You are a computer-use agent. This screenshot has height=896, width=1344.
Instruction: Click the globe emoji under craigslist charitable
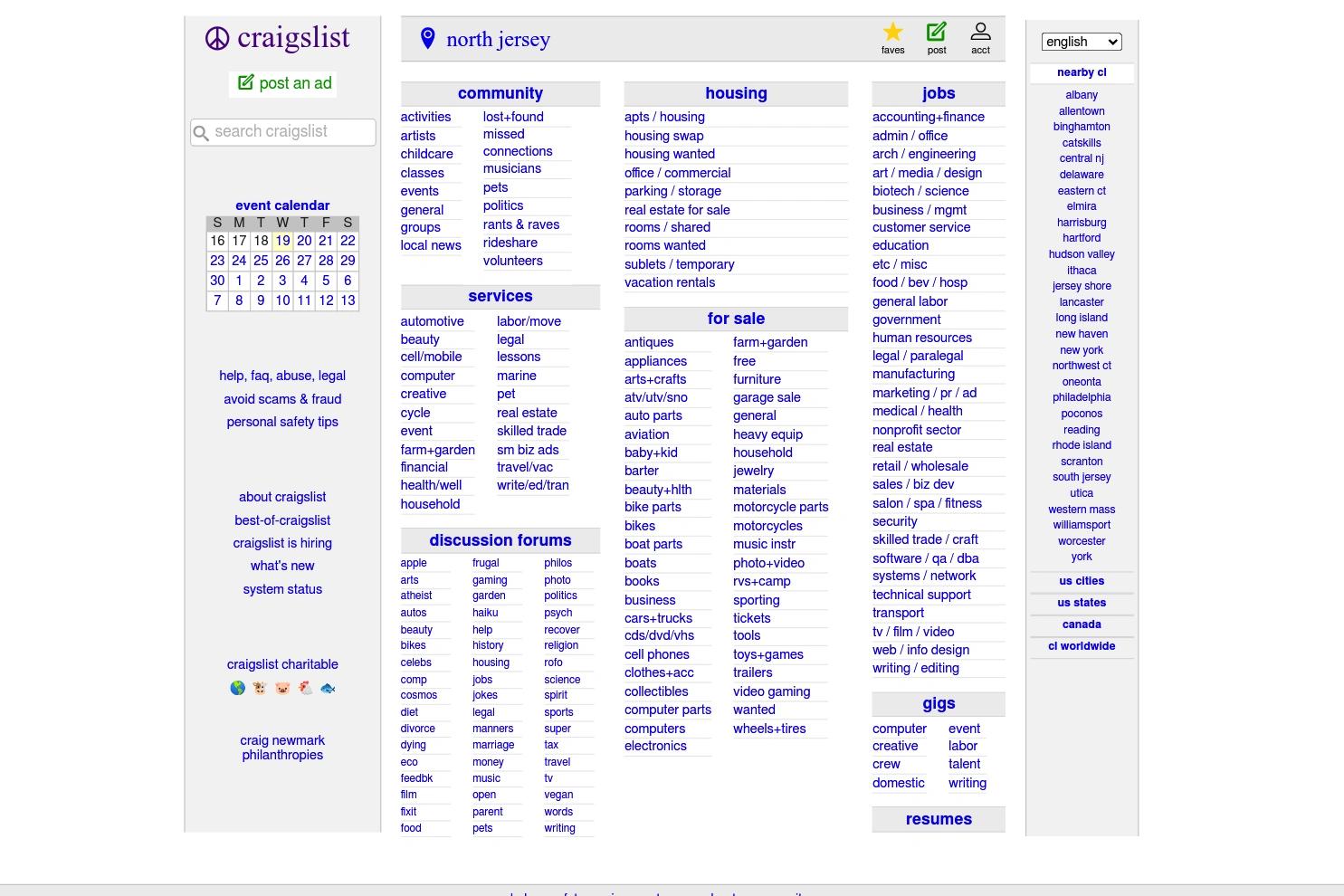click(x=237, y=688)
